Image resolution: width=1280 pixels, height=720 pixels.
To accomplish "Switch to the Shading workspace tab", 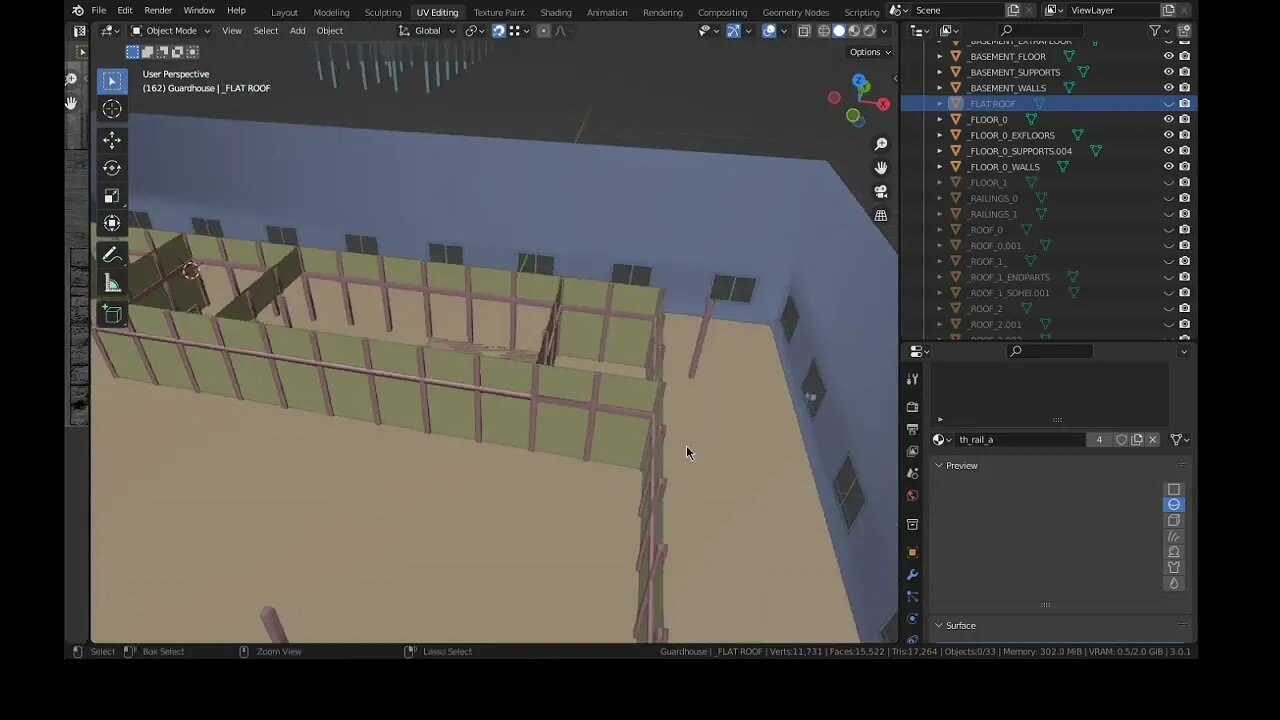I will (556, 12).
